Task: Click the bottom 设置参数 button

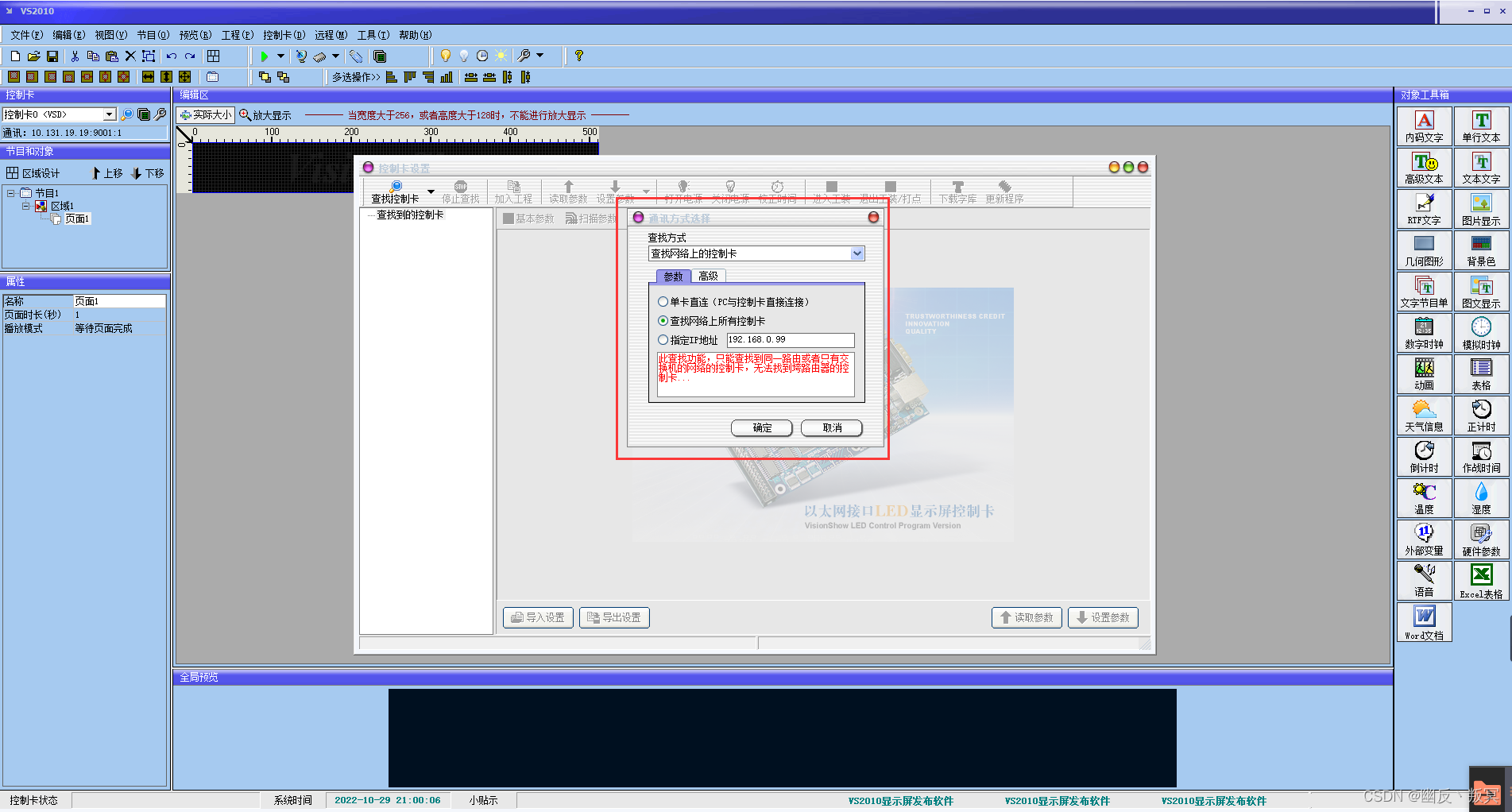Action: point(1103,617)
